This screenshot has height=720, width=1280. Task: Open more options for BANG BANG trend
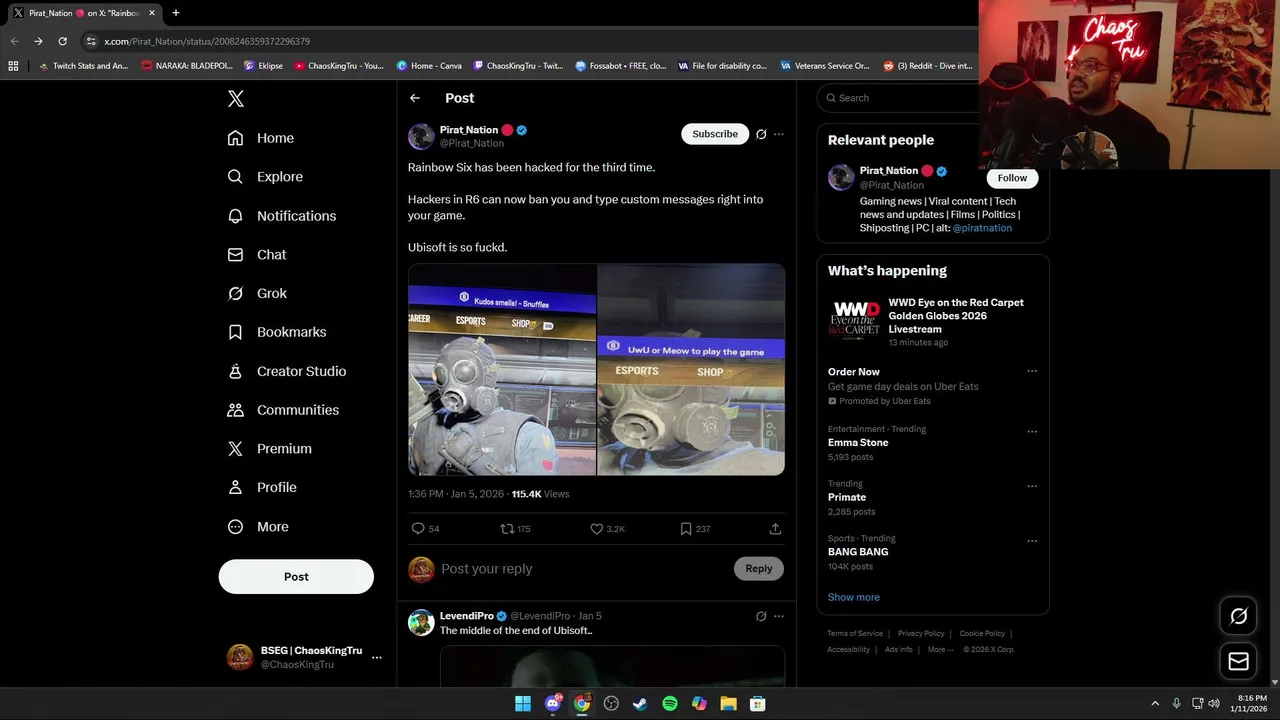(x=1032, y=541)
